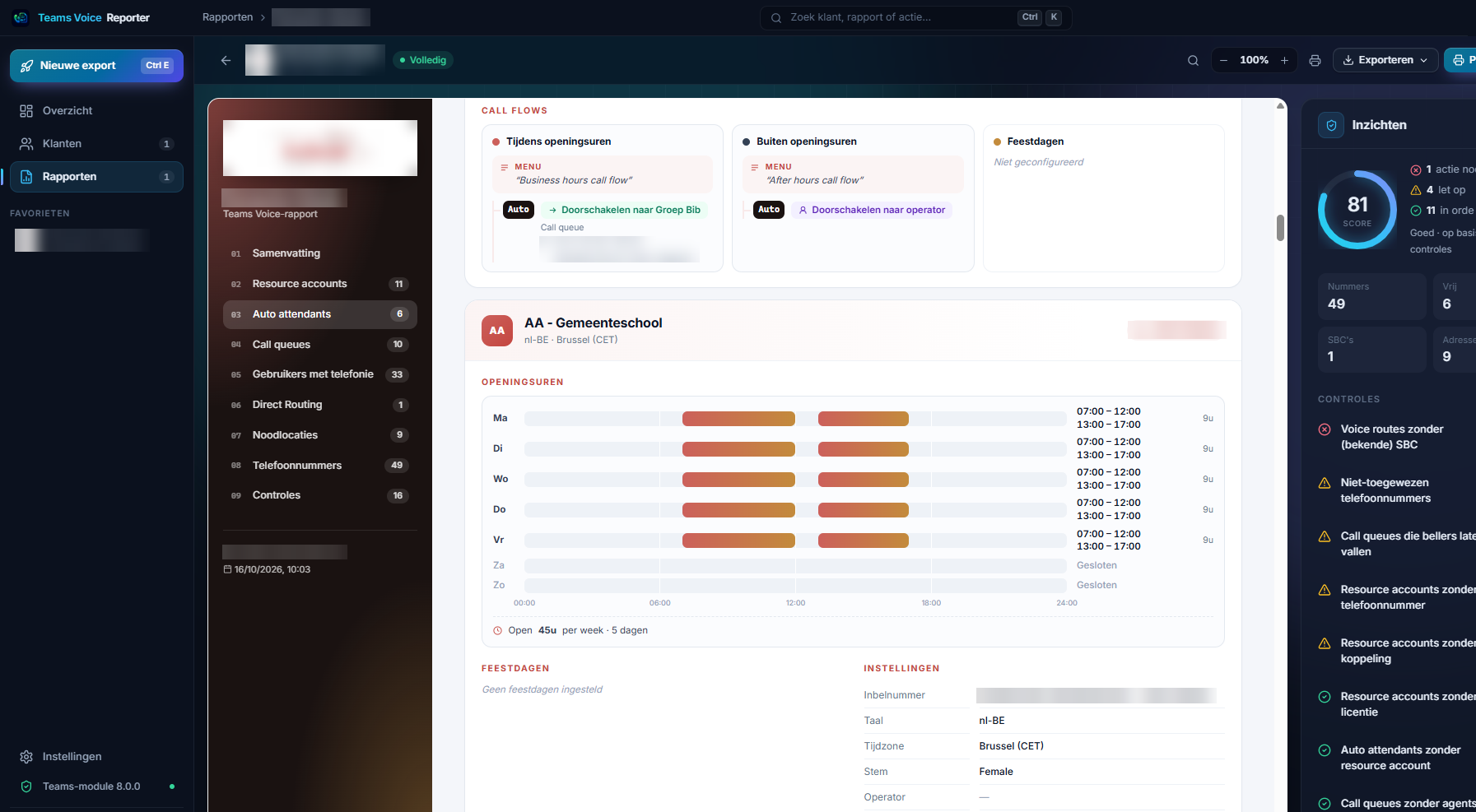
Task: Click Doorschakelen naar Groep Bib action
Action: 624,210
